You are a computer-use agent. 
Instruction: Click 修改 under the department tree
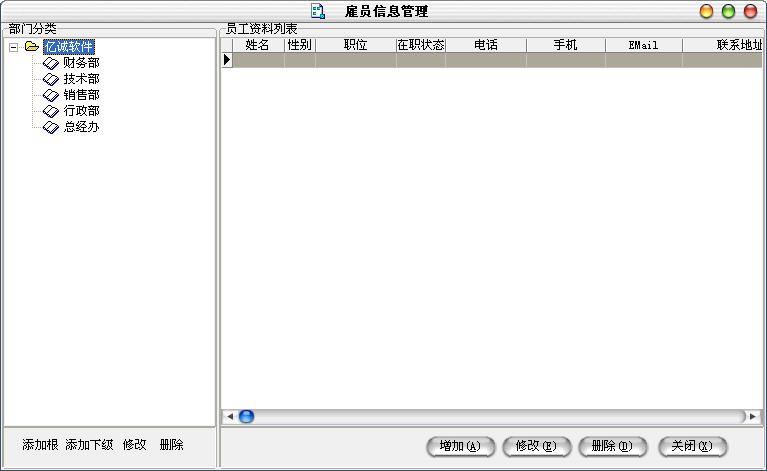click(135, 445)
